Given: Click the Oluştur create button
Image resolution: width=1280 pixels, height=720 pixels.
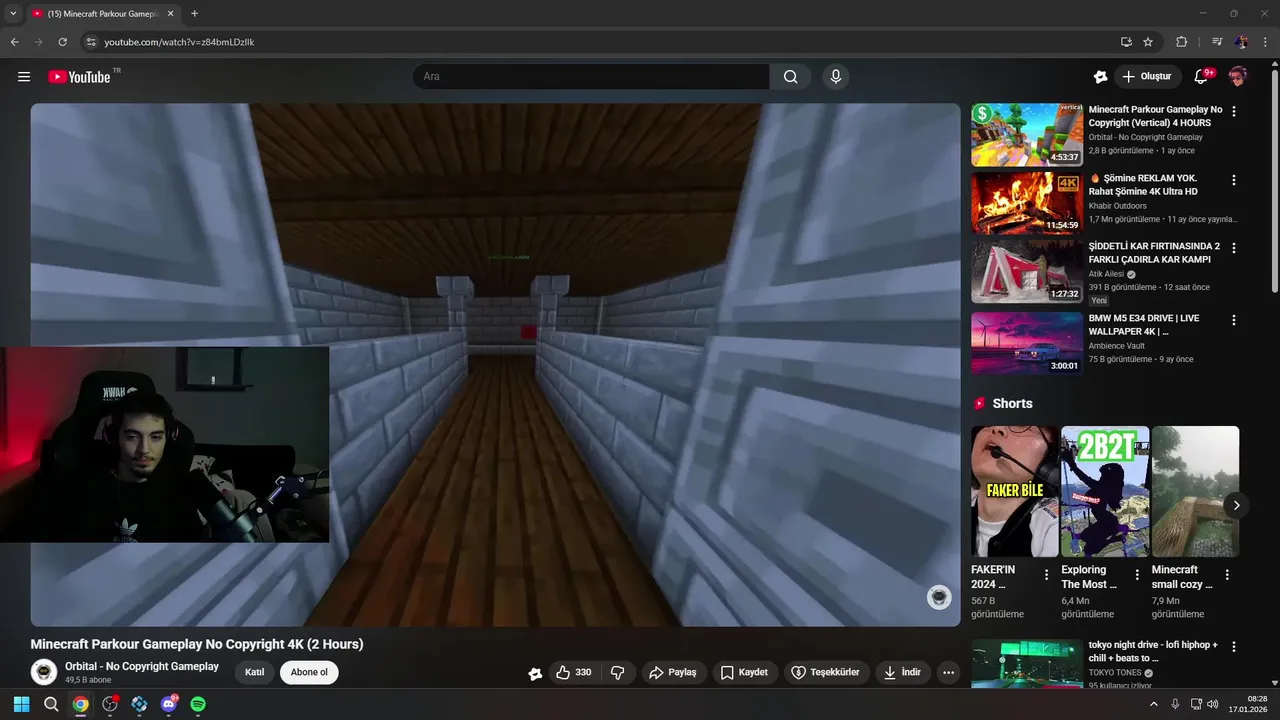Looking at the screenshot, I should tap(1146, 77).
